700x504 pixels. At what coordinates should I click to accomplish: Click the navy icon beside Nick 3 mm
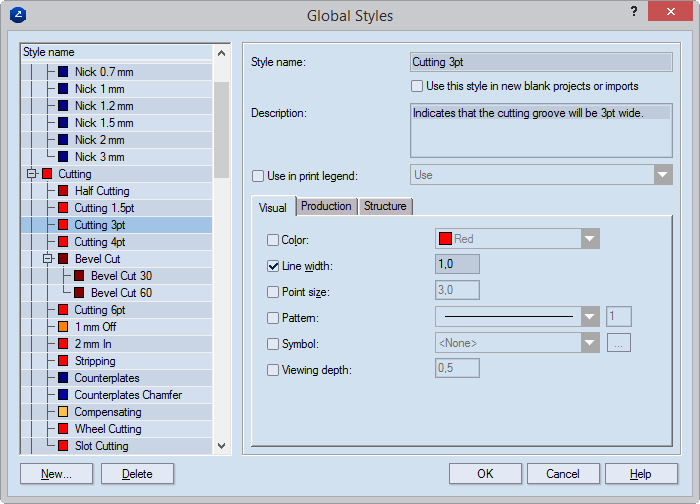click(x=63, y=157)
